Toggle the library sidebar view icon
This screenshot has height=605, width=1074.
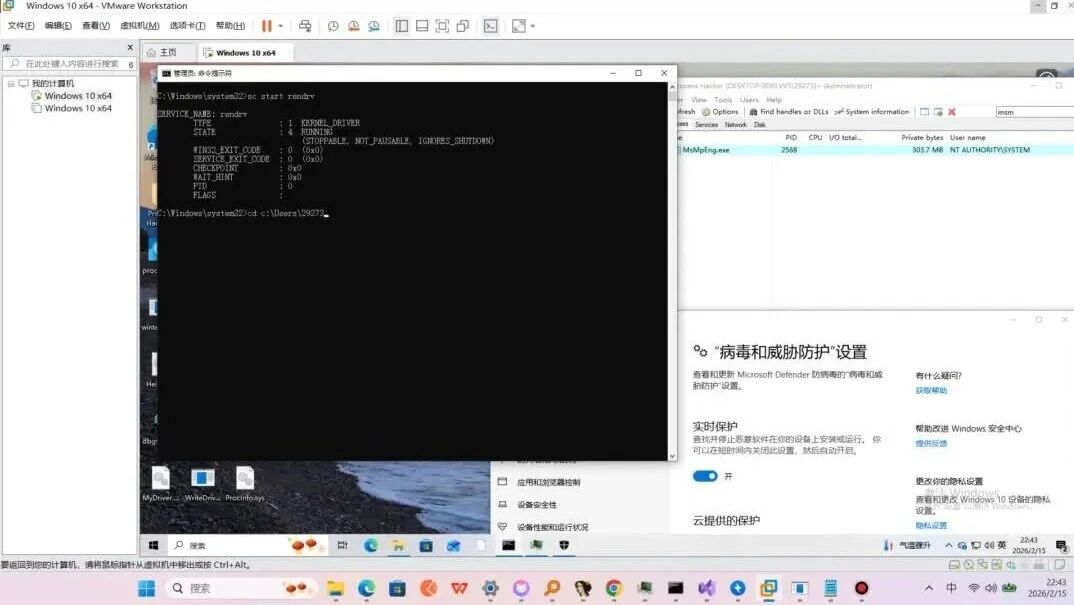point(401,26)
